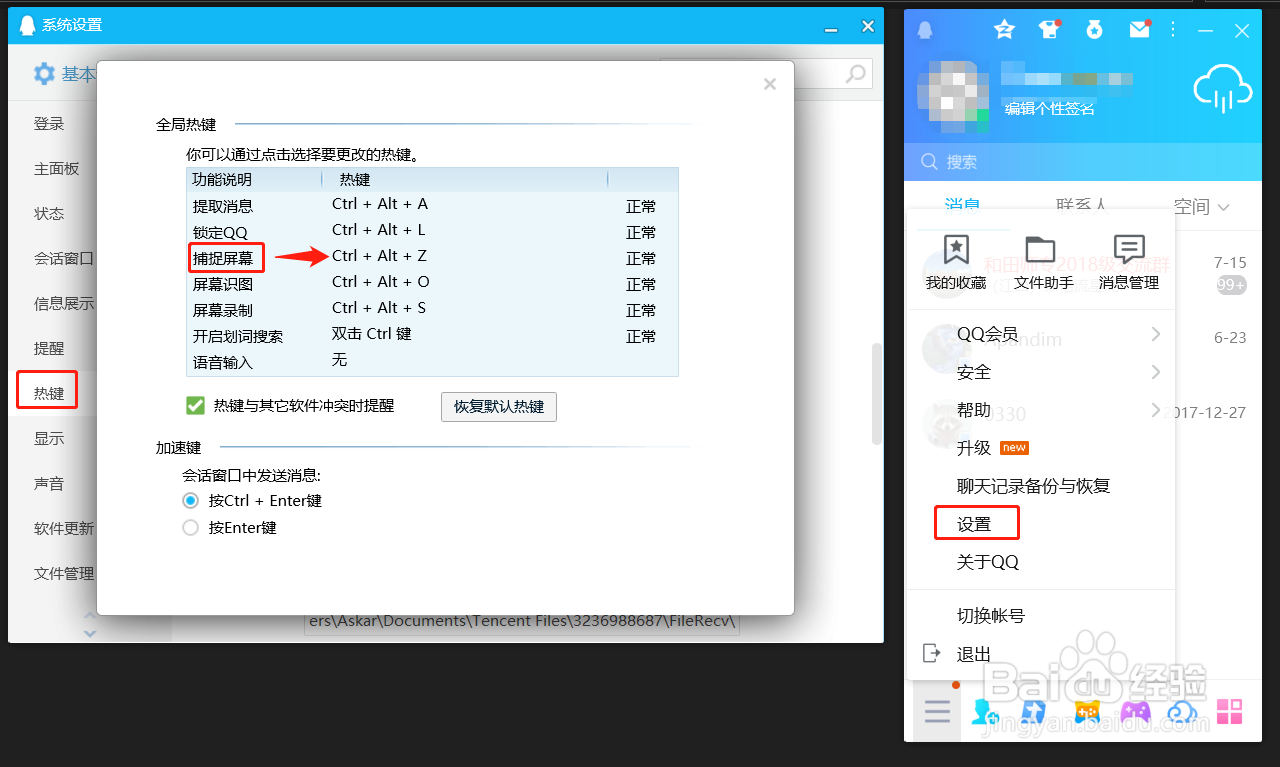Open QQ Mail envelope icon
The width and height of the screenshot is (1280, 767).
(1140, 30)
